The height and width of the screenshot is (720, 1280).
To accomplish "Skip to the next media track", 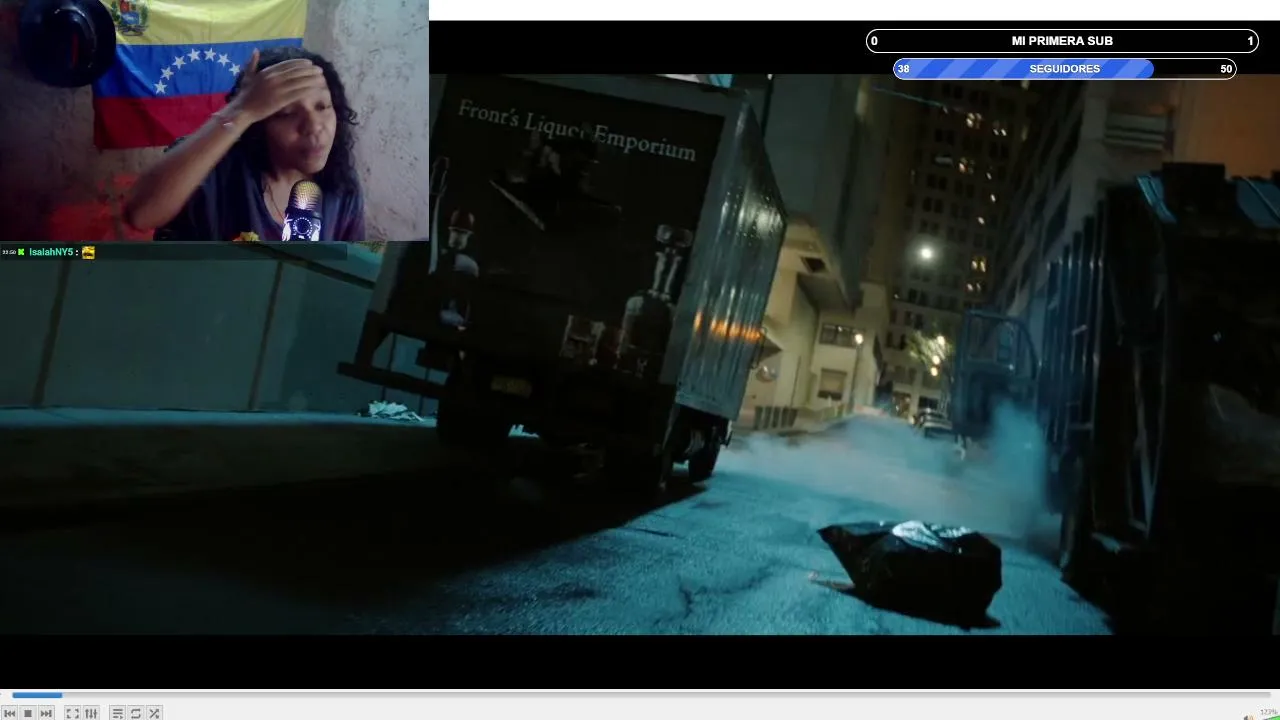I will click(46, 713).
